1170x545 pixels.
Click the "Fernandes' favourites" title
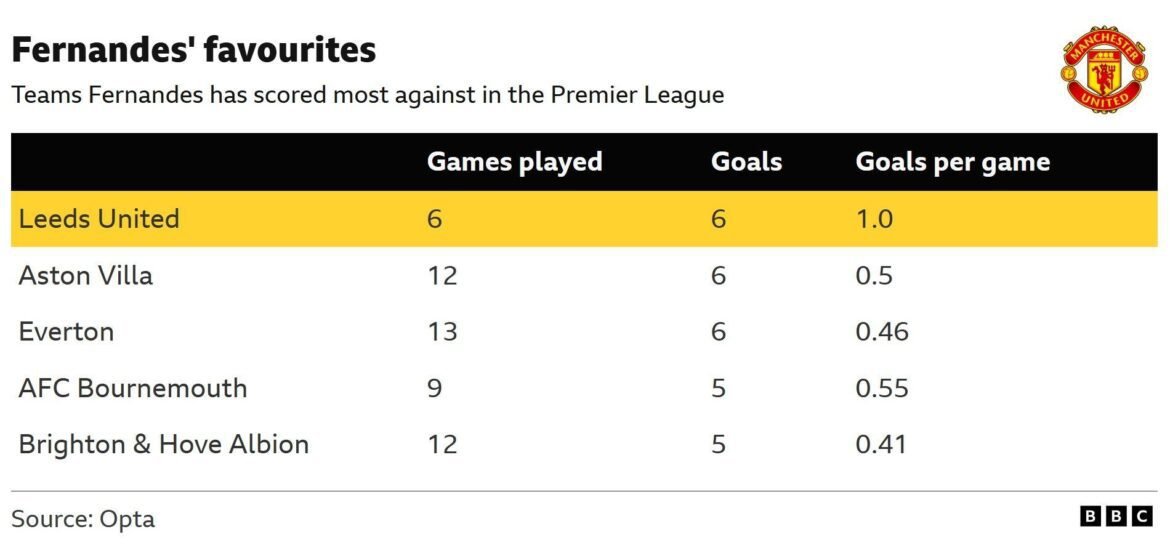(193, 50)
